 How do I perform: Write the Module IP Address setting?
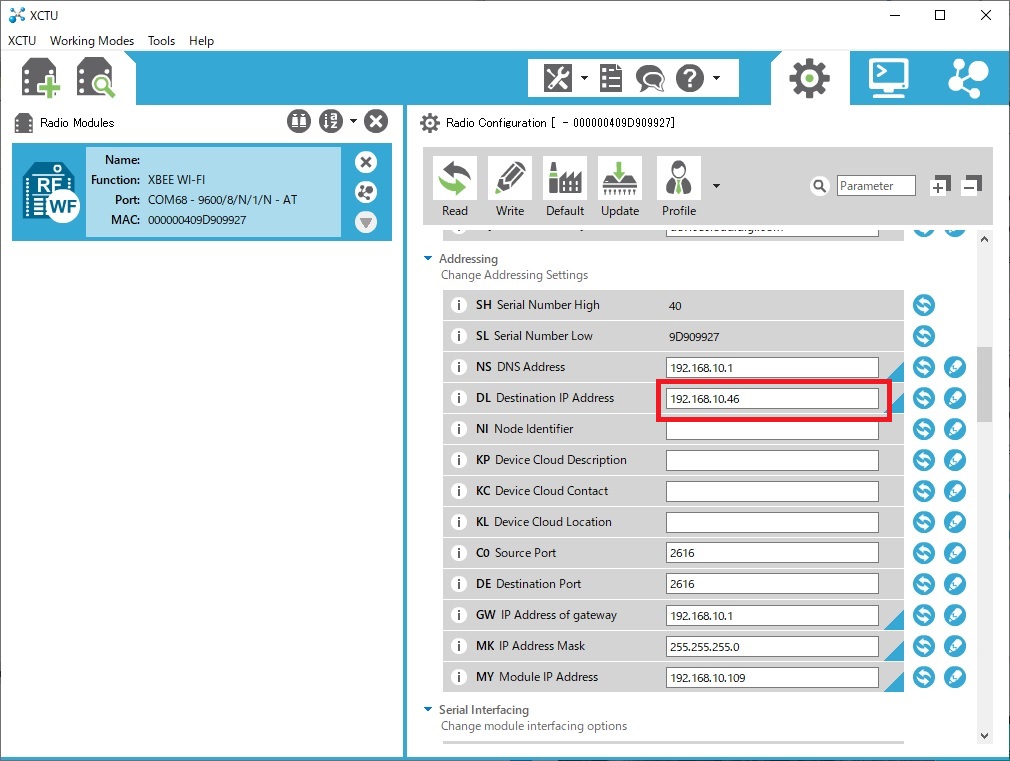coord(955,677)
